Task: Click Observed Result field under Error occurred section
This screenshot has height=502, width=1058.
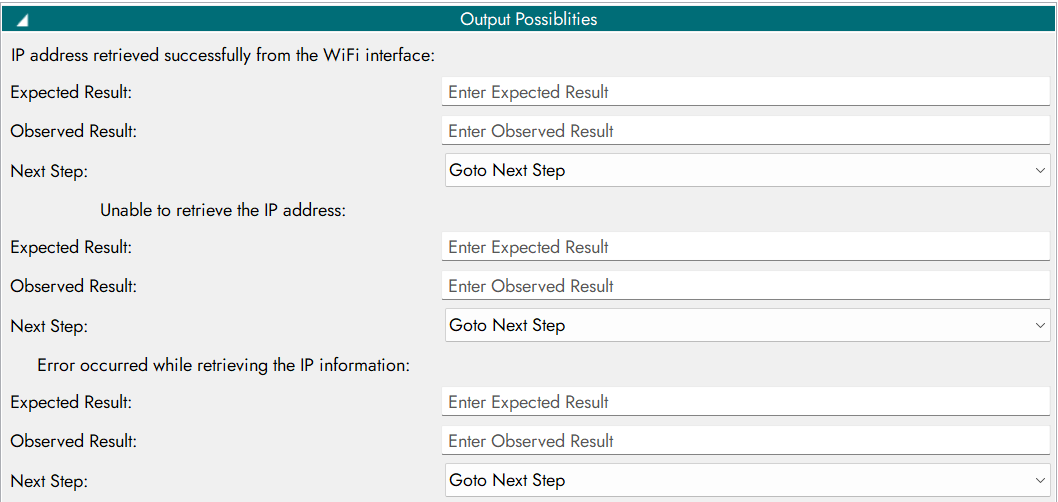Action: pos(745,441)
